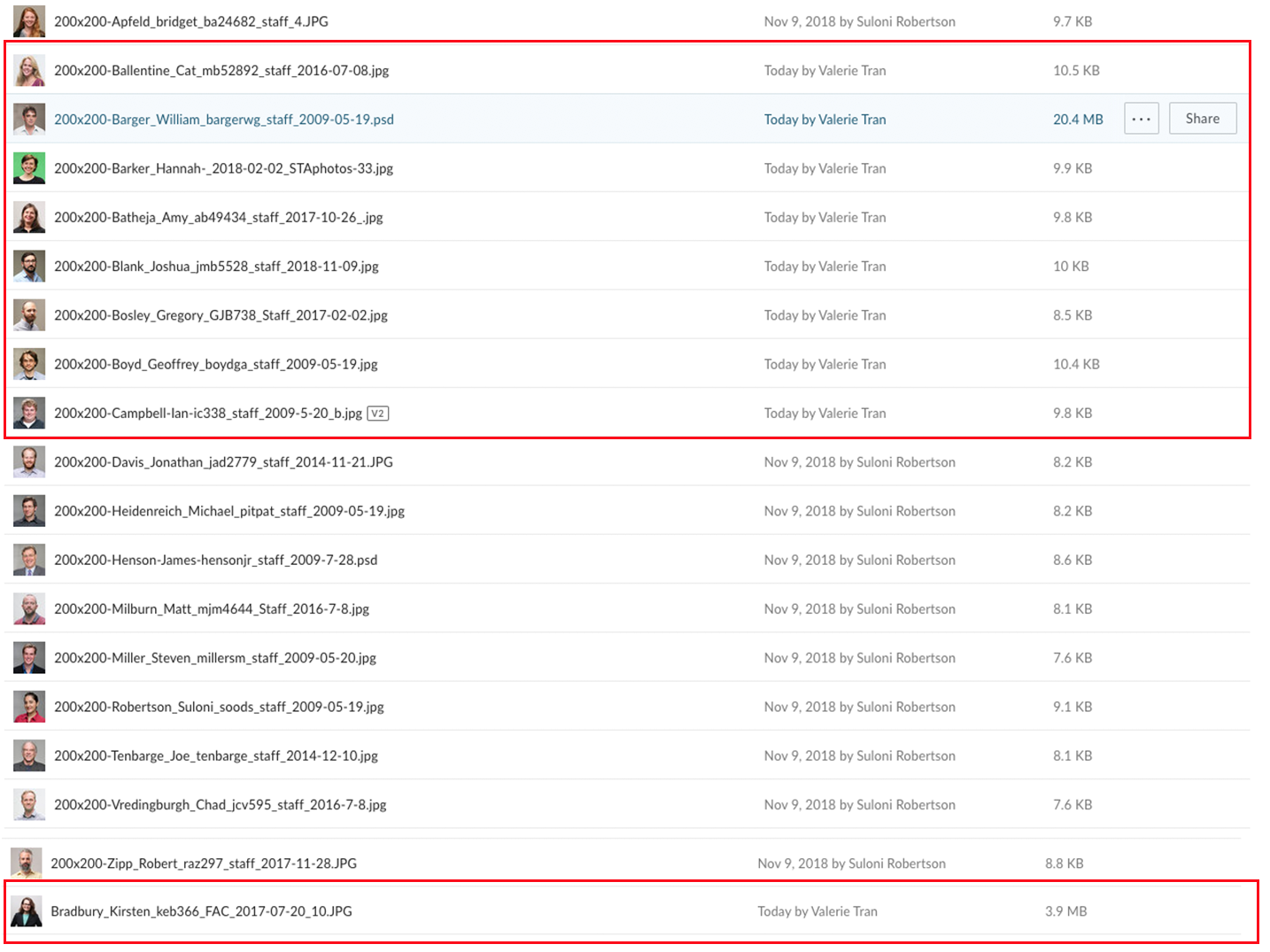
Task: Open thumbnail of Vredingburgh_Chad photo
Action: pos(29,805)
